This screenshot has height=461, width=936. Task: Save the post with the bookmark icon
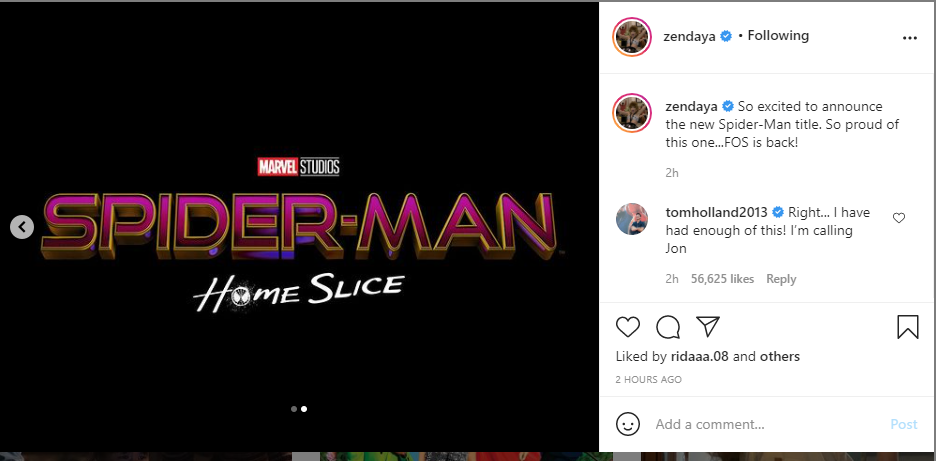click(907, 327)
